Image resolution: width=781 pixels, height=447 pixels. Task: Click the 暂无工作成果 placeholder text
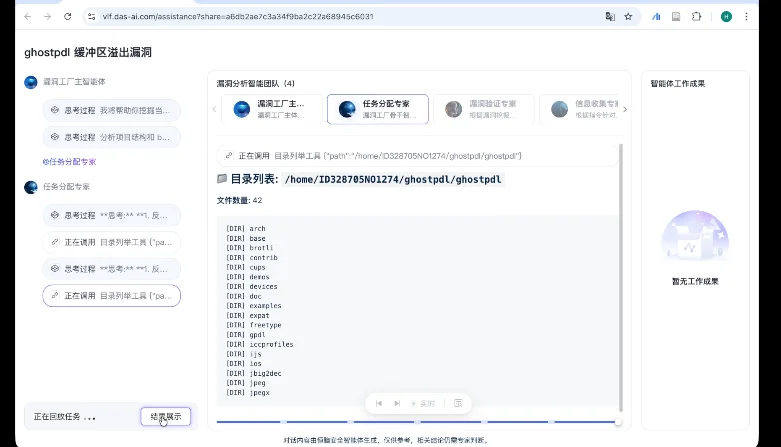pyautogui.click(x=695, y=282)
